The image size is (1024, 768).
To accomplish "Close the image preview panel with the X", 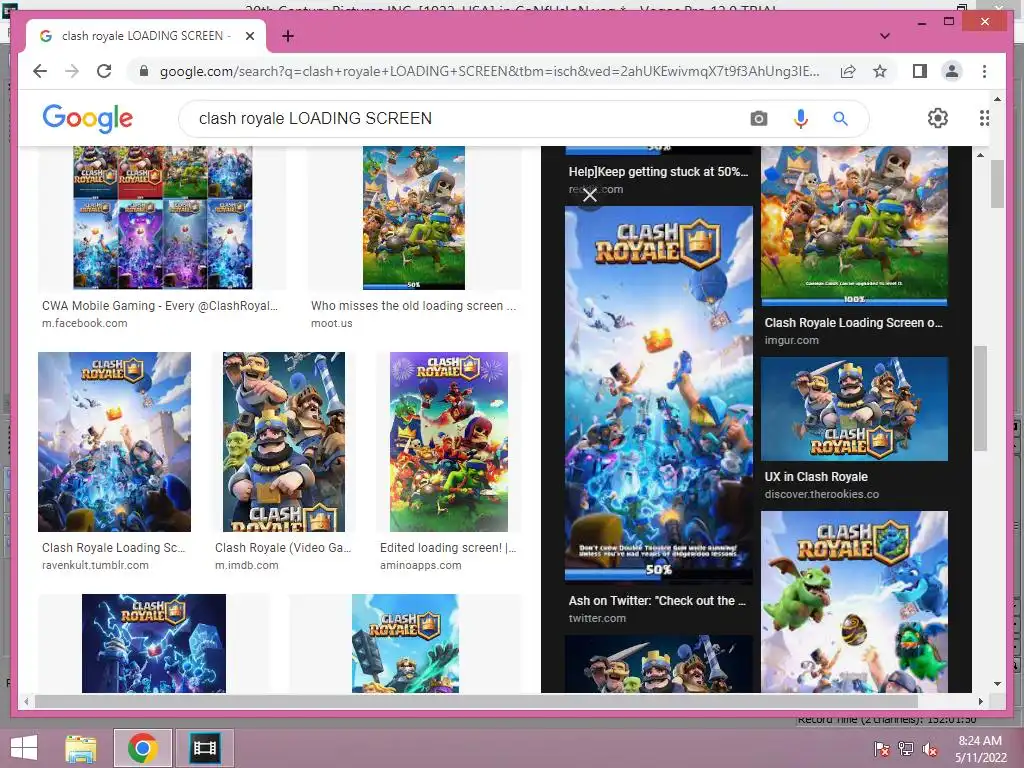I will 589,195.
